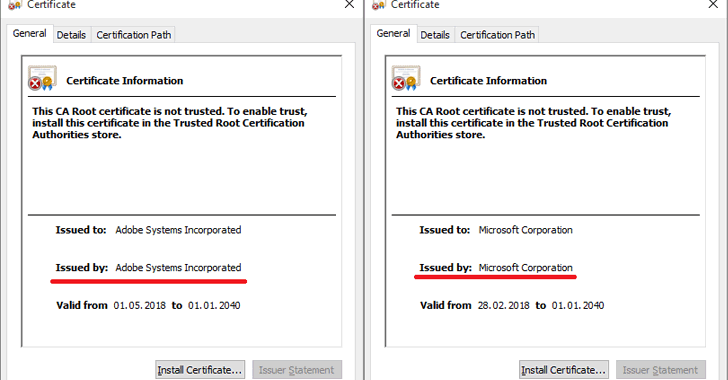Click Issued to value Microsoft Corporation
Viewport: 728px width, 380px height.
click(526, 230)
